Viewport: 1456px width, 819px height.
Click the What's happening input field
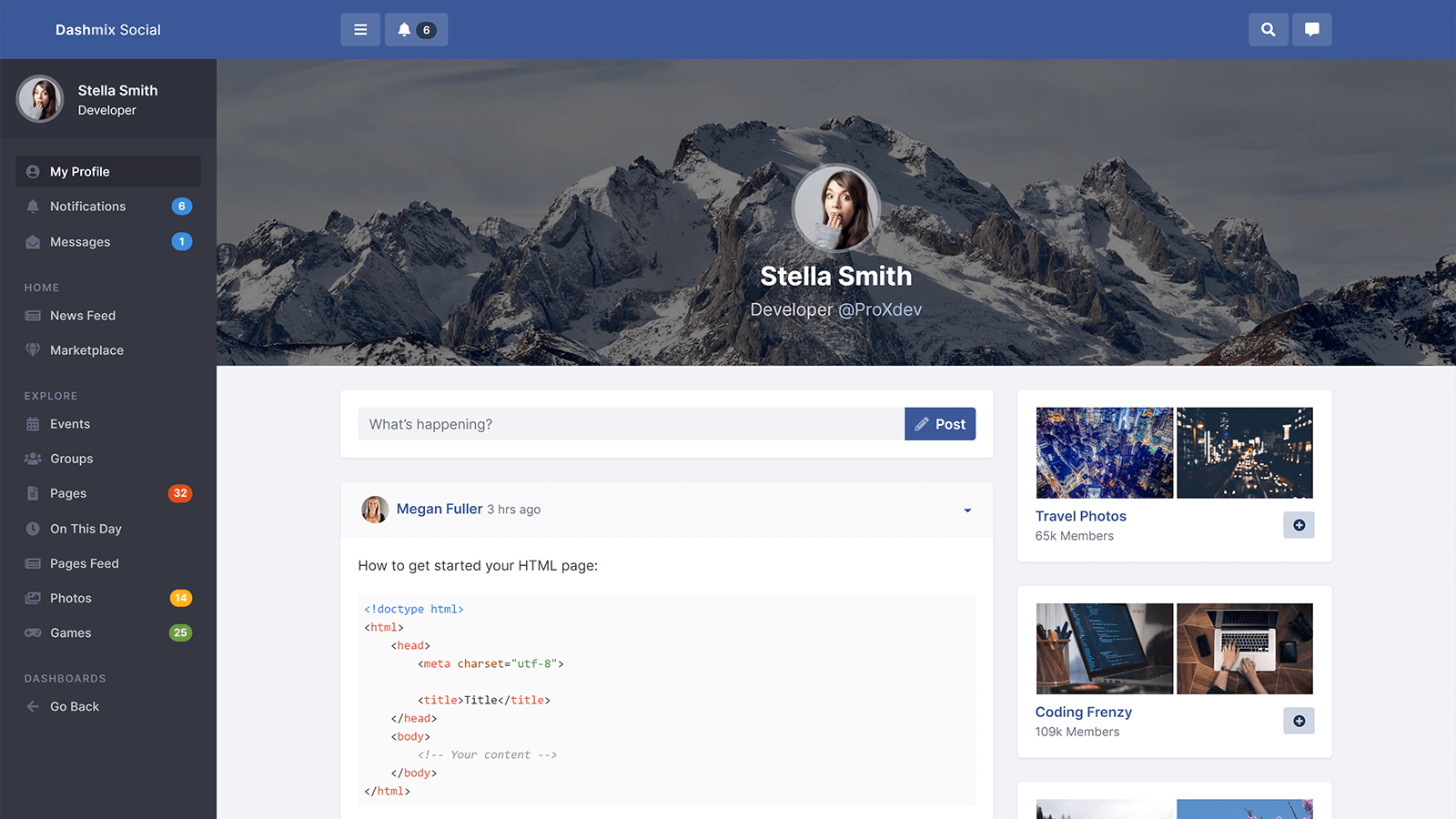[631, 424]
